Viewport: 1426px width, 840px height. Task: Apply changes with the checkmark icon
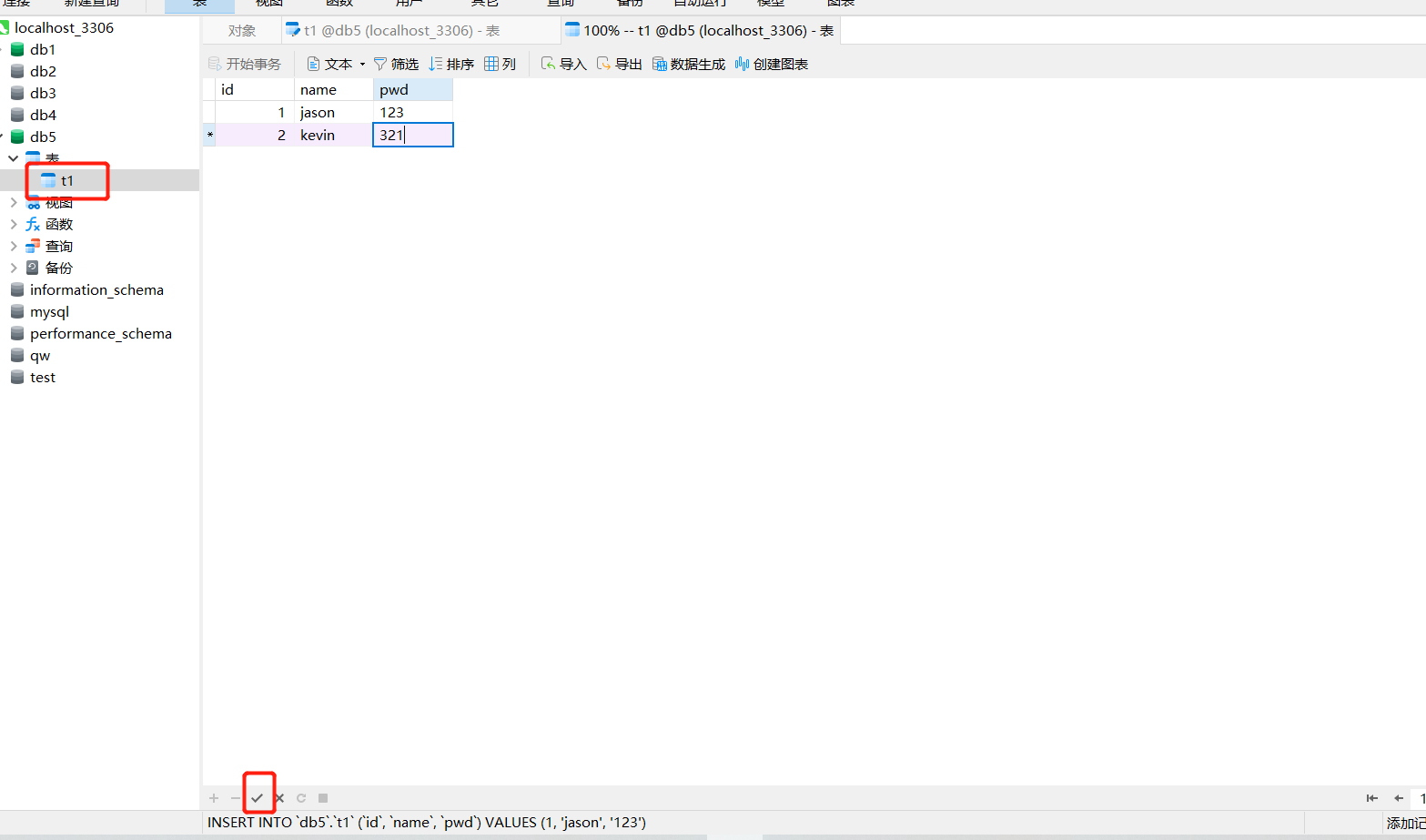click(x=258, y=798)
